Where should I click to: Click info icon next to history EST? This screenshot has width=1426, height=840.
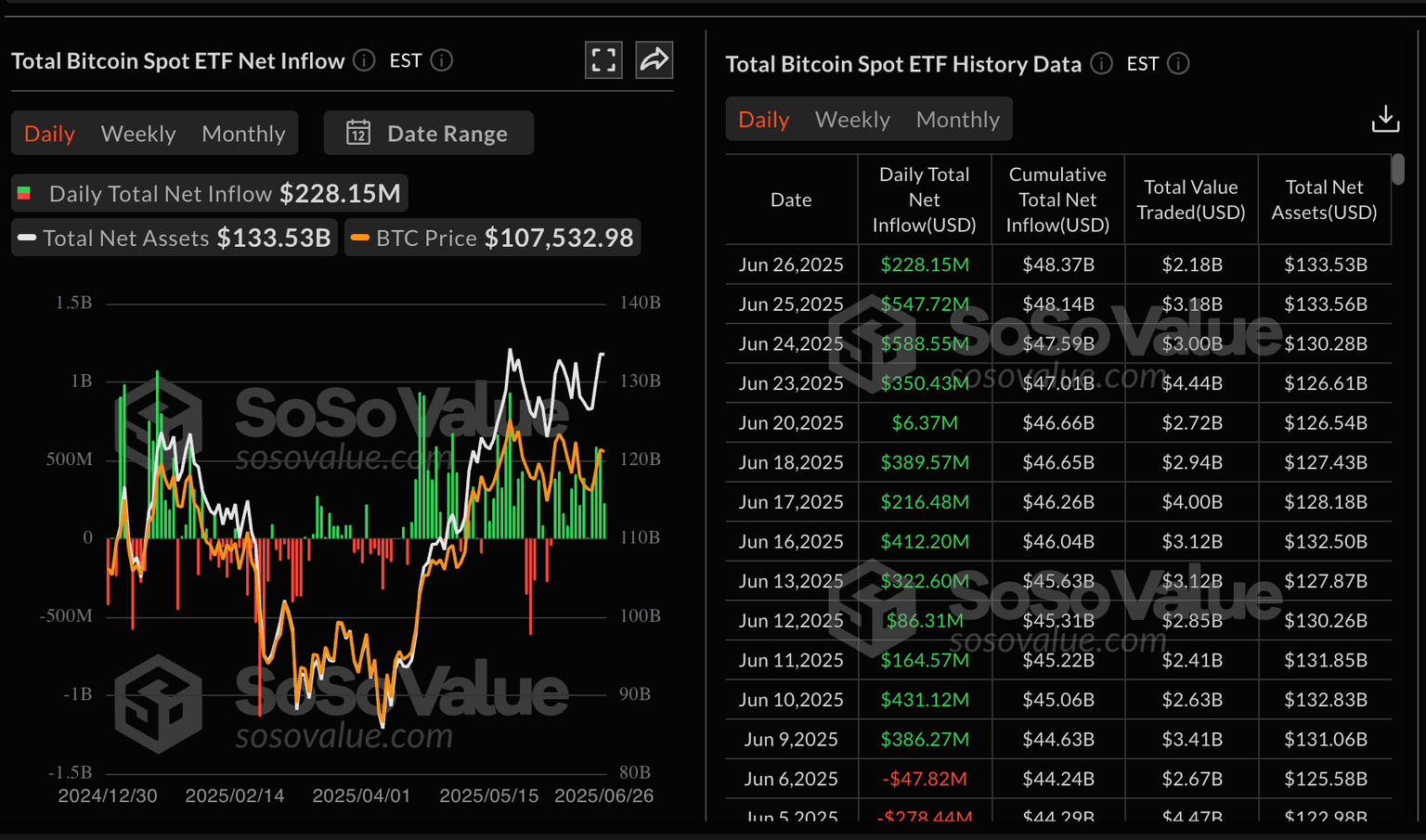point(1178,63)
